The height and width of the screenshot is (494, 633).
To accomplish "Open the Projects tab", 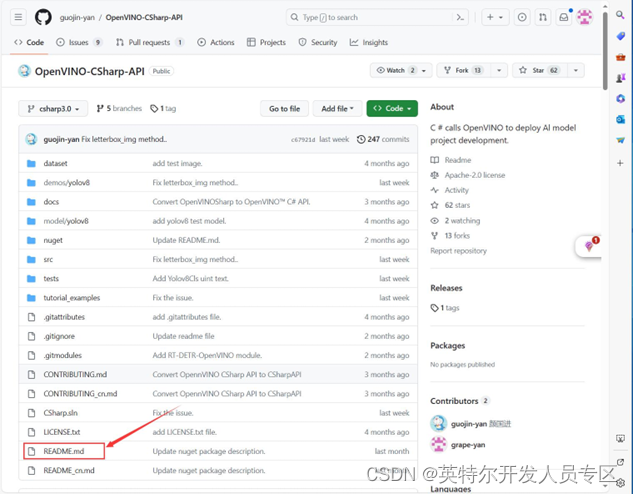I will pos(266,42).
